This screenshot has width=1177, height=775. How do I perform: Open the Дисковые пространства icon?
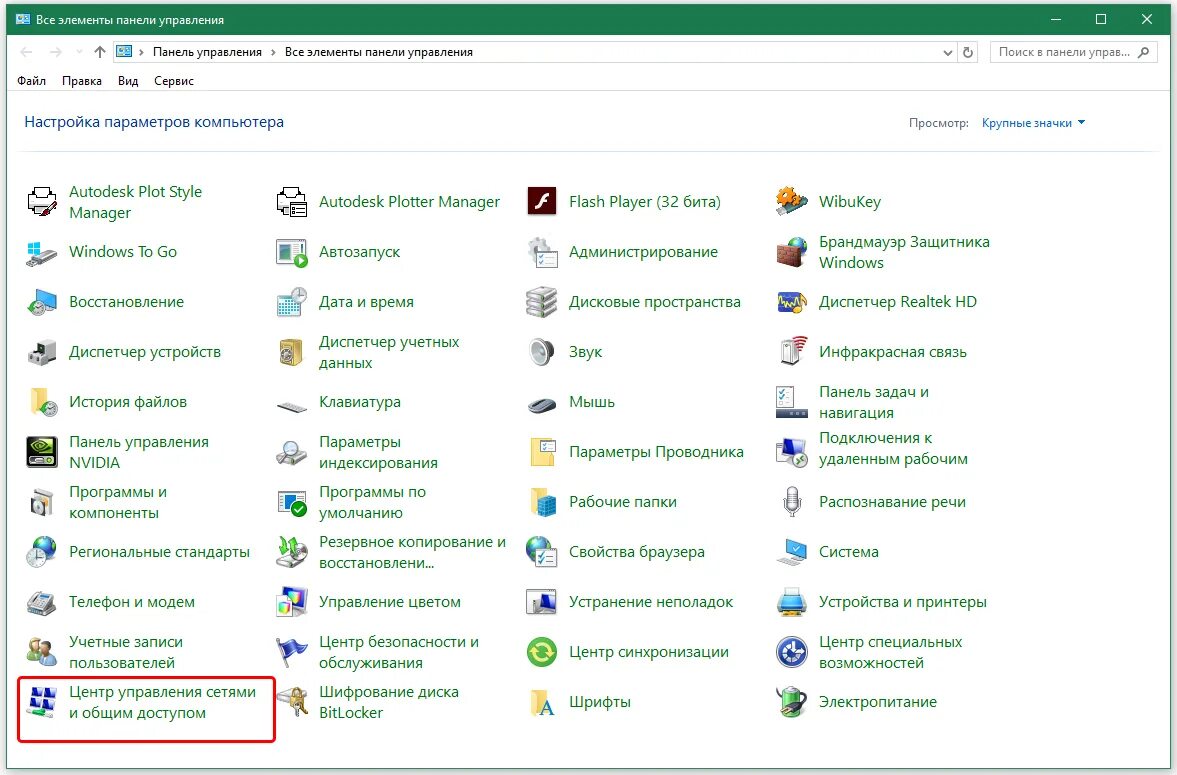point(542,302)
